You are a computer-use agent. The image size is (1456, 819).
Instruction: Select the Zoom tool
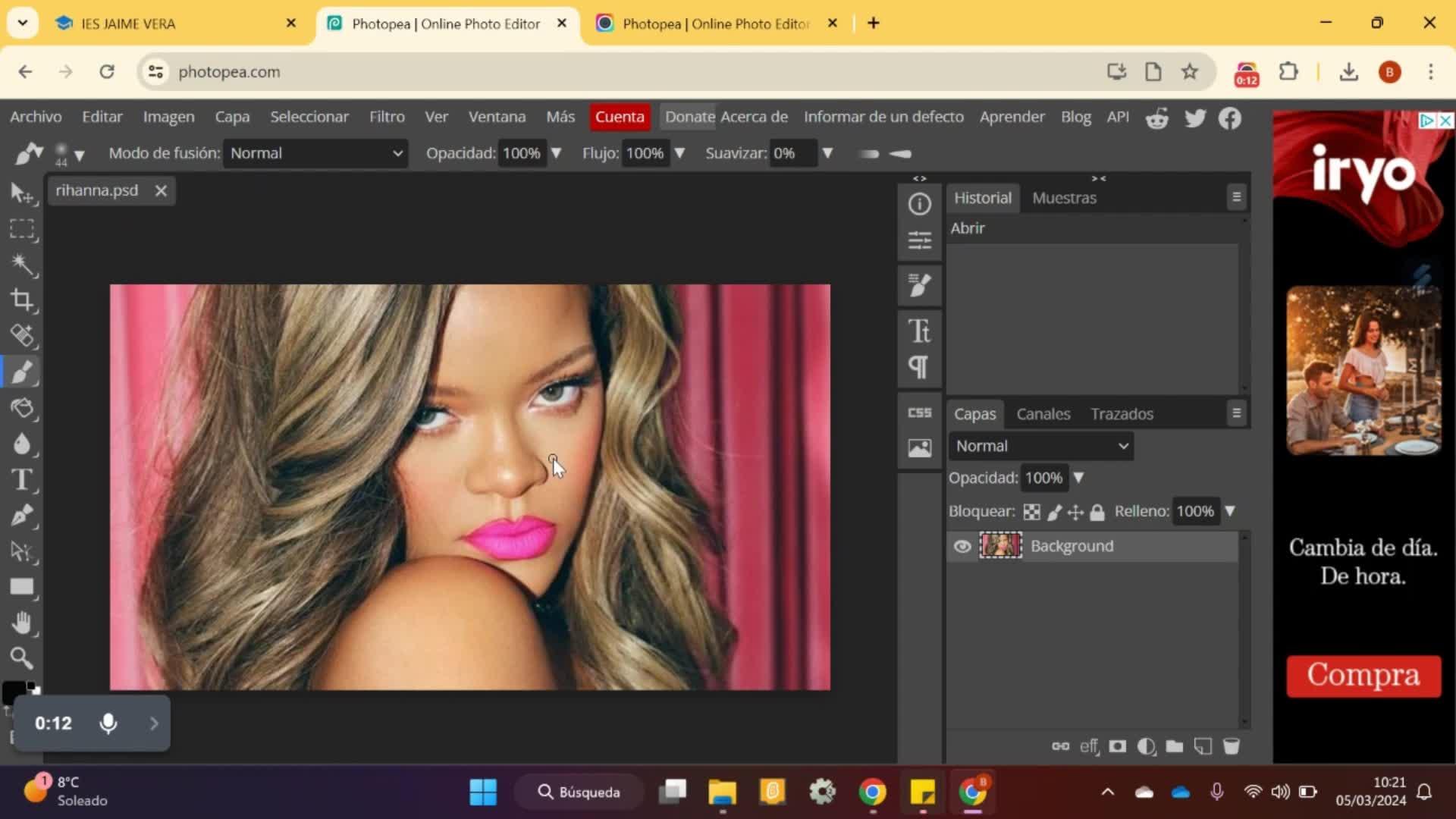tap(22, 658)
